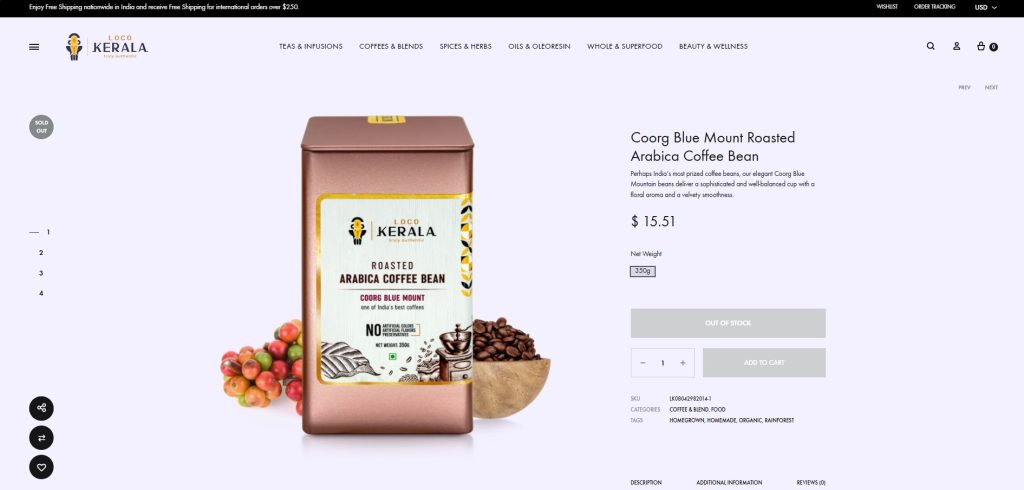
Task: Click the quantity input field
Action: point(662,363)
